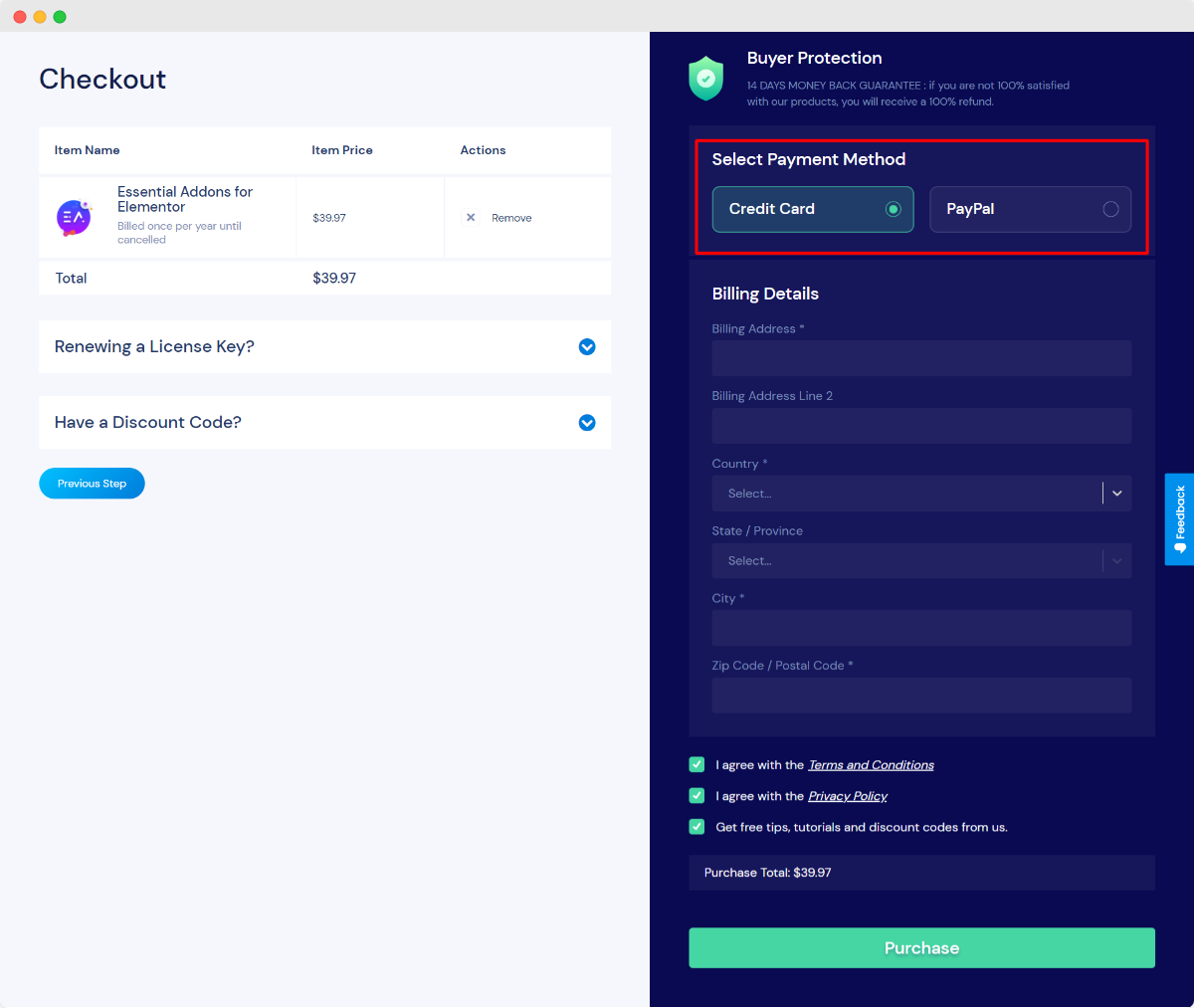1194x1008 pixels.
Task: Click the Essential Addons for Elementor plugin logo
Action: 73,216
